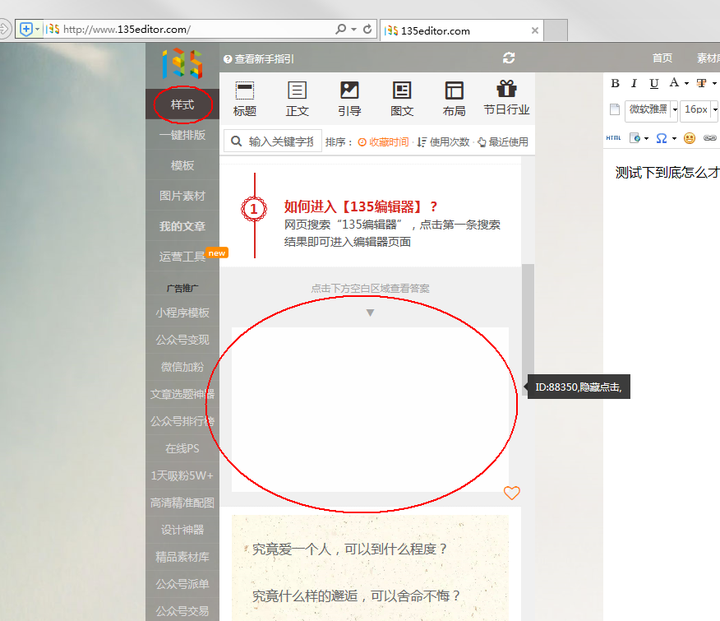720x621 pixels.
Task: Select the 模板 sidebar tab
Action: [x=182, y=165]
